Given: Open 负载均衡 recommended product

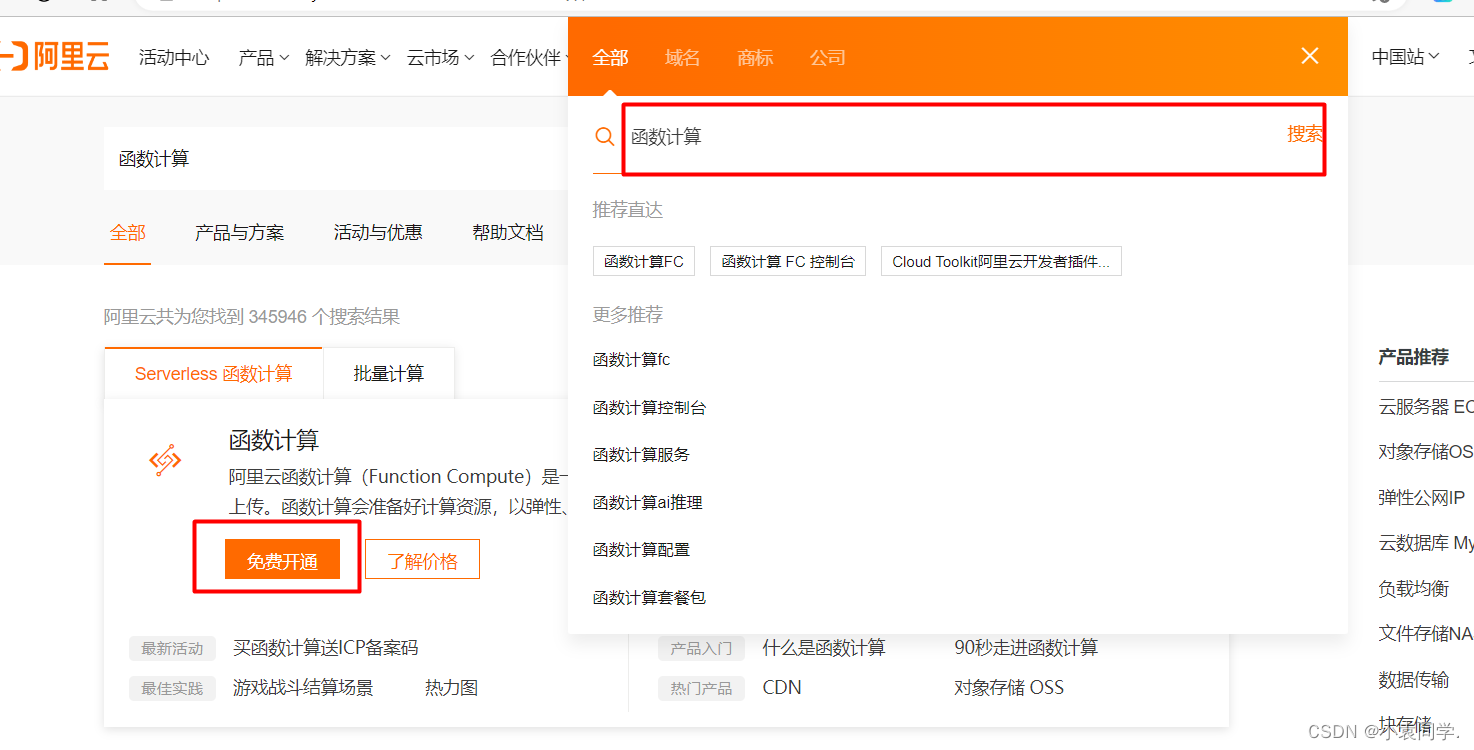Looking at the screenshot, I should pyautogui.click(x=1414, y=589).
